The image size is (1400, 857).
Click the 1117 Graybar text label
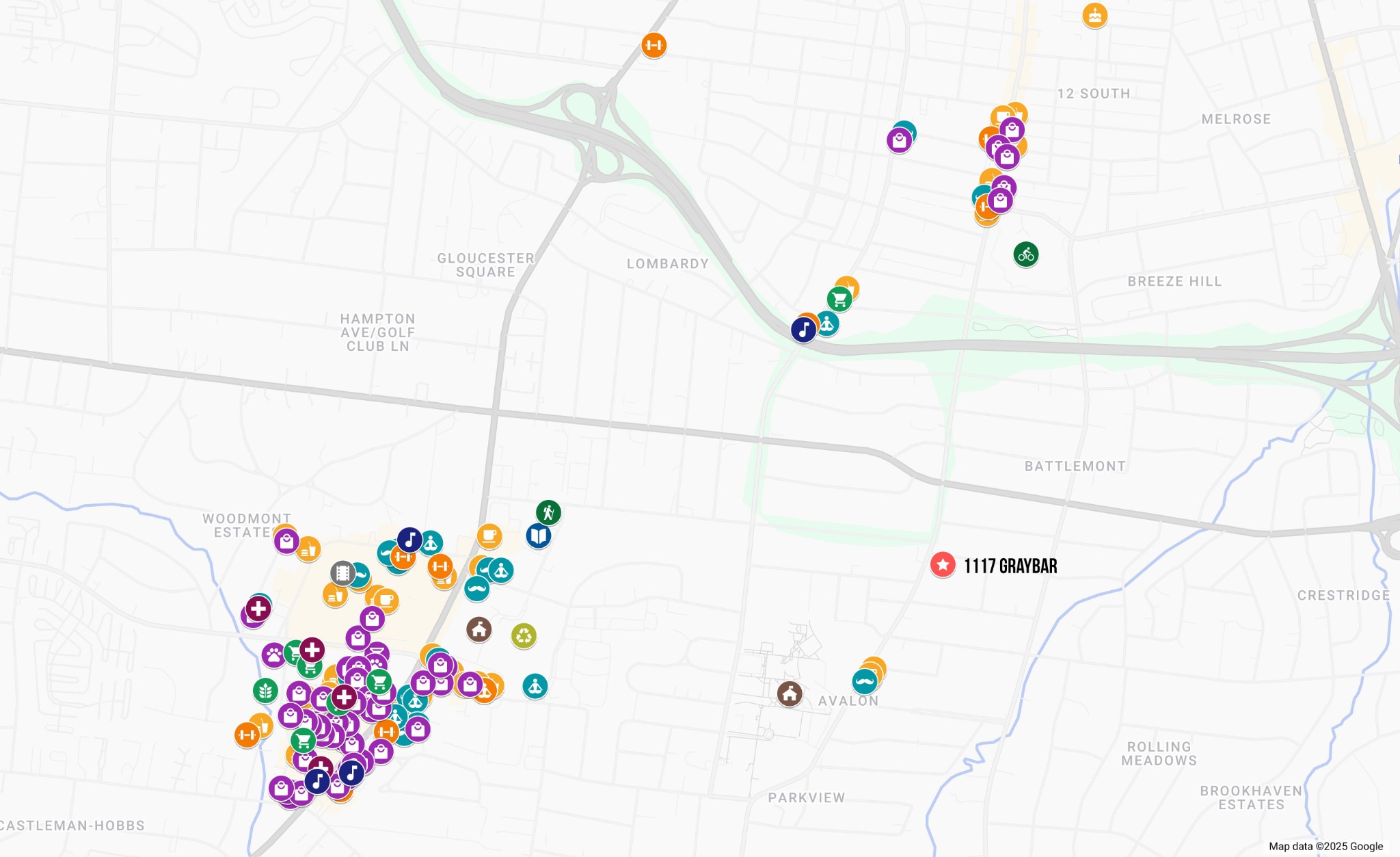pyautogui.click(x=1010, y=566)
